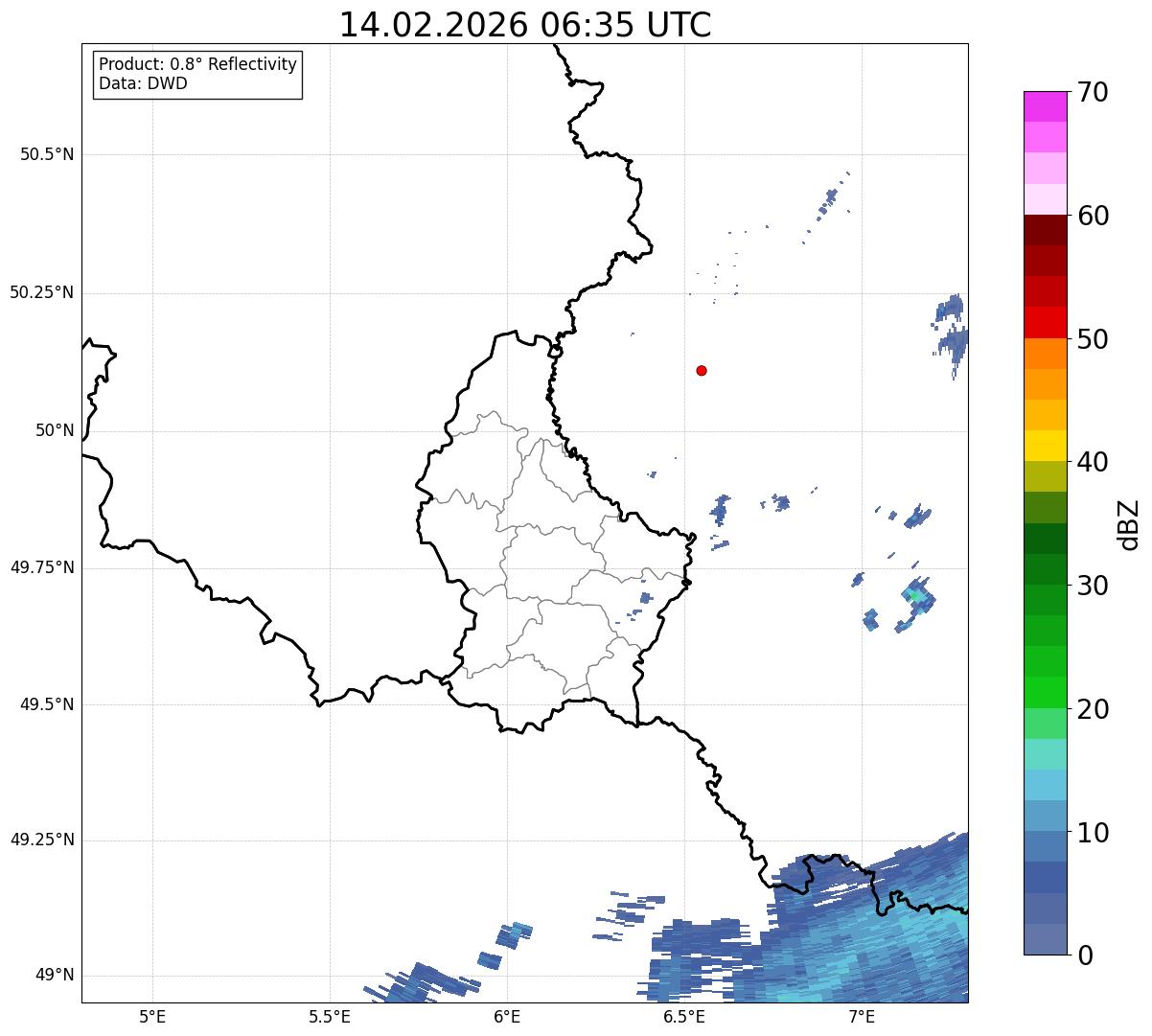Click the 49°N latitude label
This screenshot has height=1036, width=1152.
pyautogui.click(x=55, y=975)
